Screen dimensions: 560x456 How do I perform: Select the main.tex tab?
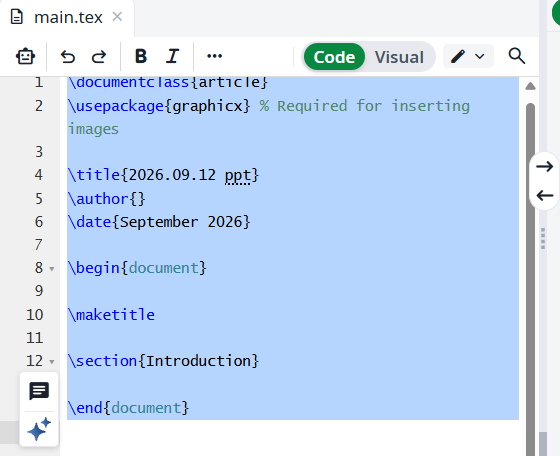click(68, 17)
